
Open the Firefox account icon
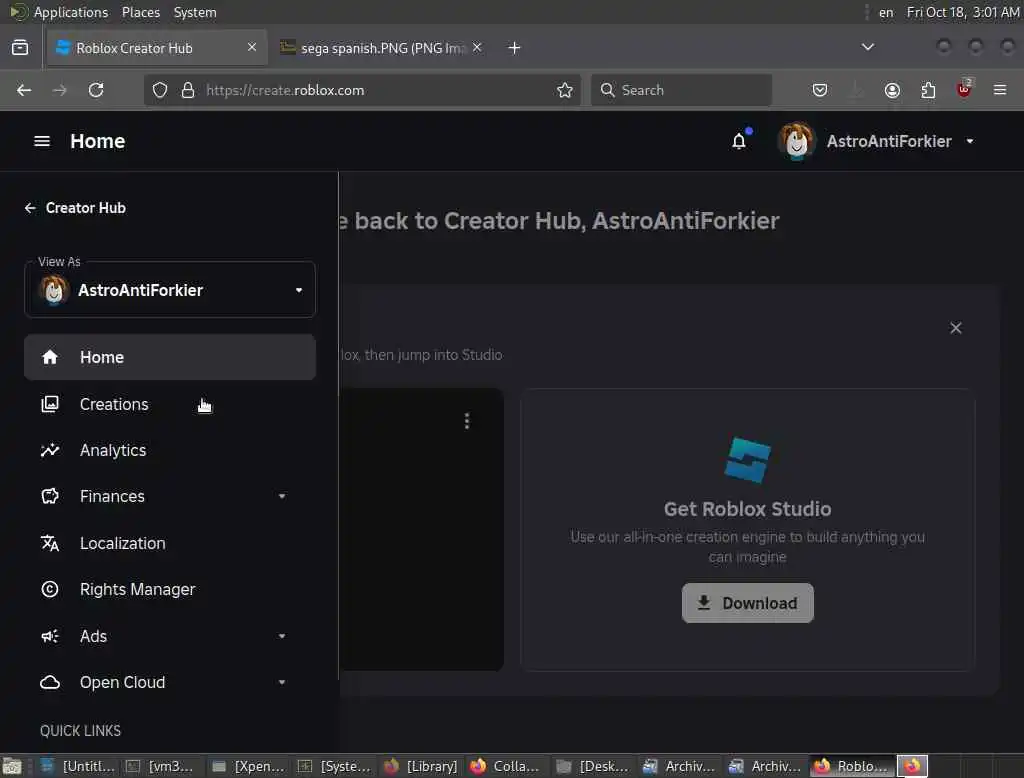pos(892,90)
